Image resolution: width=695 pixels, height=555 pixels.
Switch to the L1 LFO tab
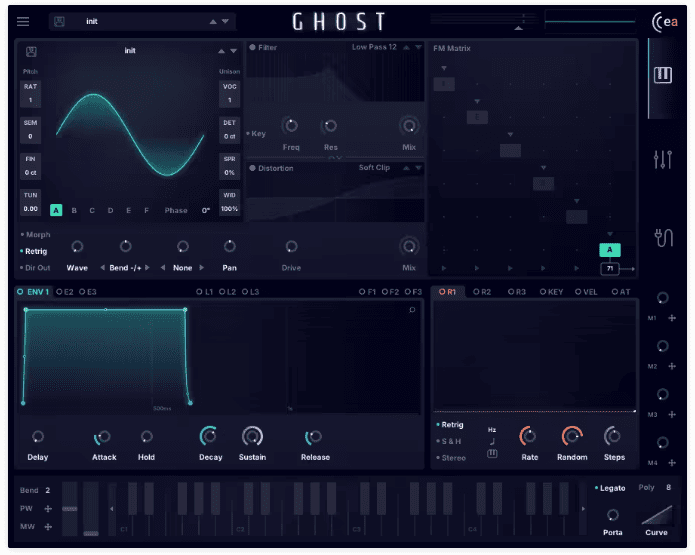[x=204, y=292]
